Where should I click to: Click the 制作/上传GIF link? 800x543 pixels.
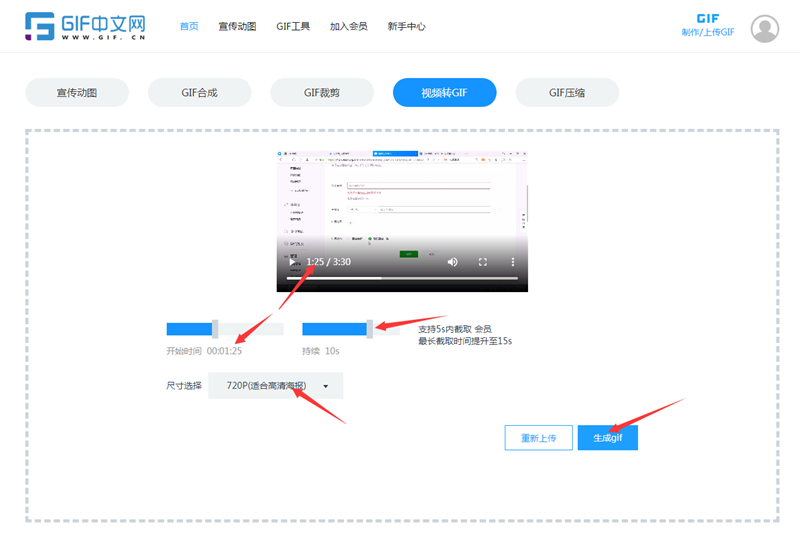point(708,32)
